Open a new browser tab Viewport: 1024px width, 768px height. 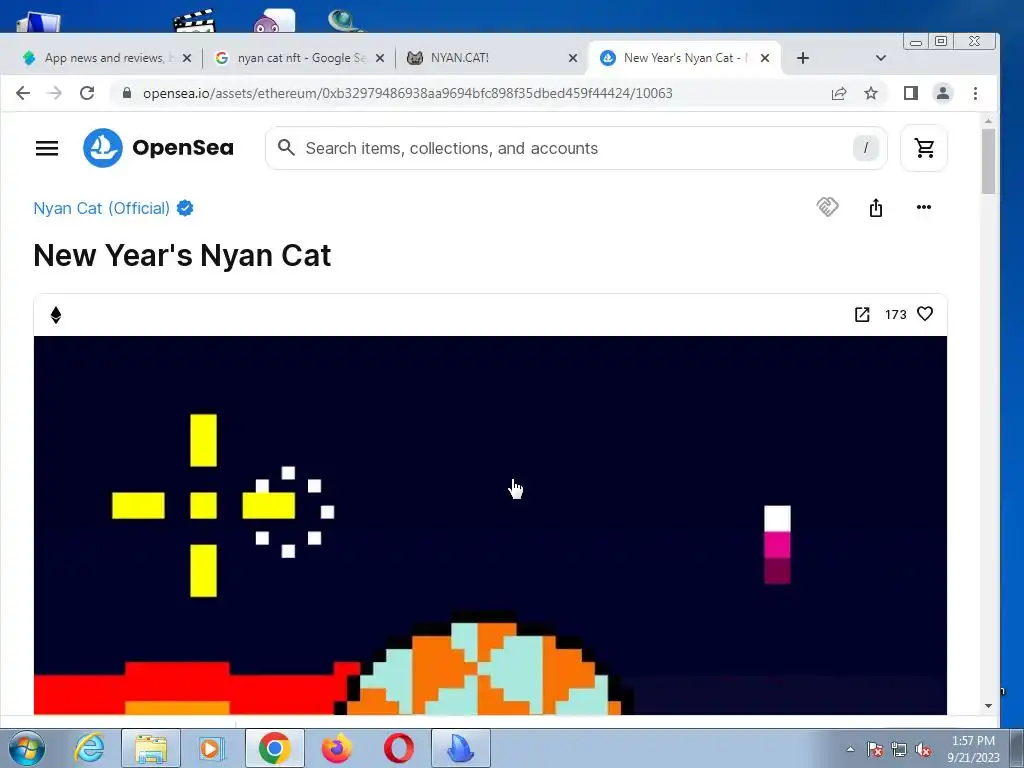point(803,58)
